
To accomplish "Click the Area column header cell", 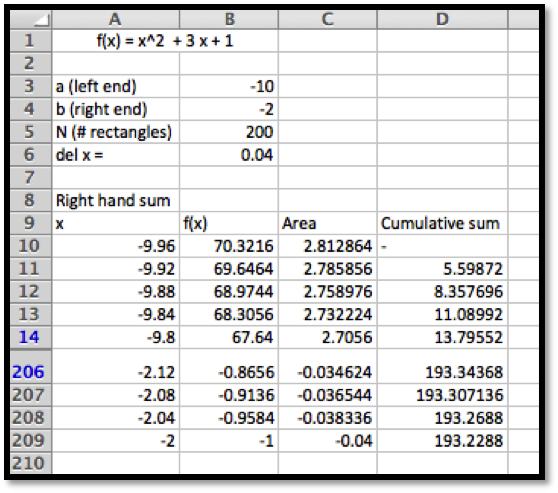I will pos(328,223).
